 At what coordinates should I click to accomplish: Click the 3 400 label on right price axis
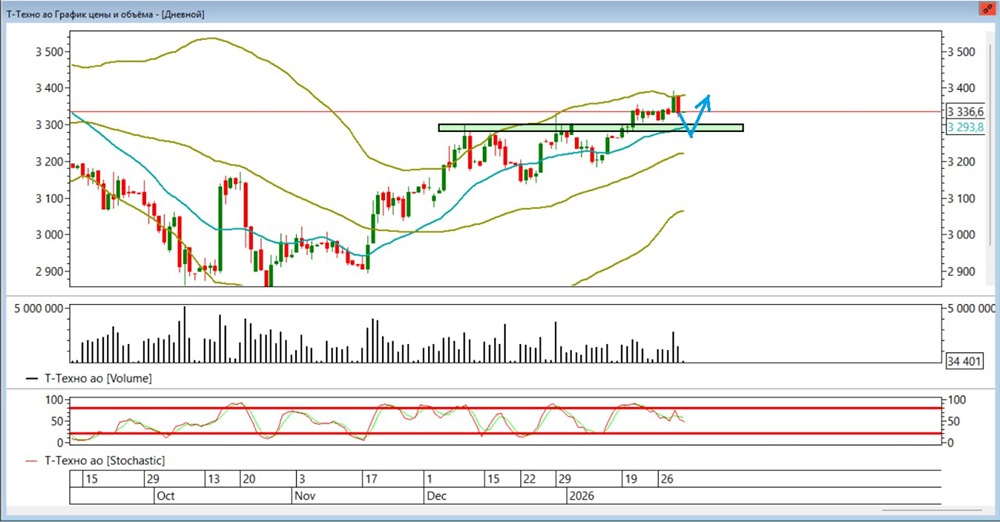tap(961, 88)
